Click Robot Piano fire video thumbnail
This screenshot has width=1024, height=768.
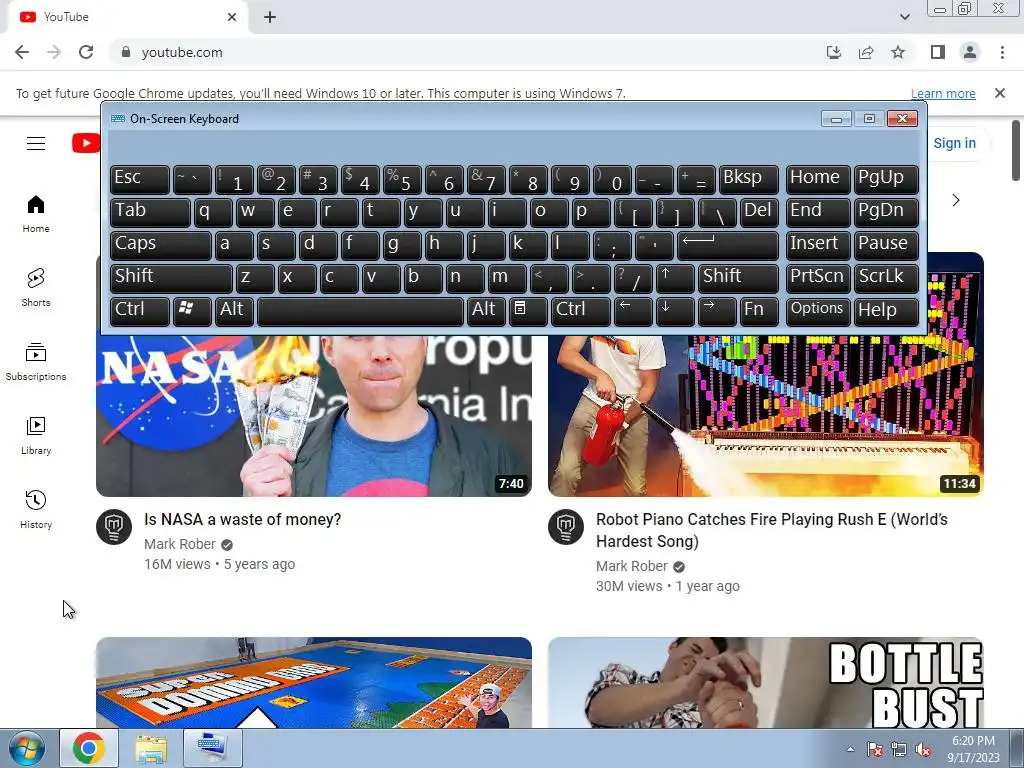[x=766, y=415]
